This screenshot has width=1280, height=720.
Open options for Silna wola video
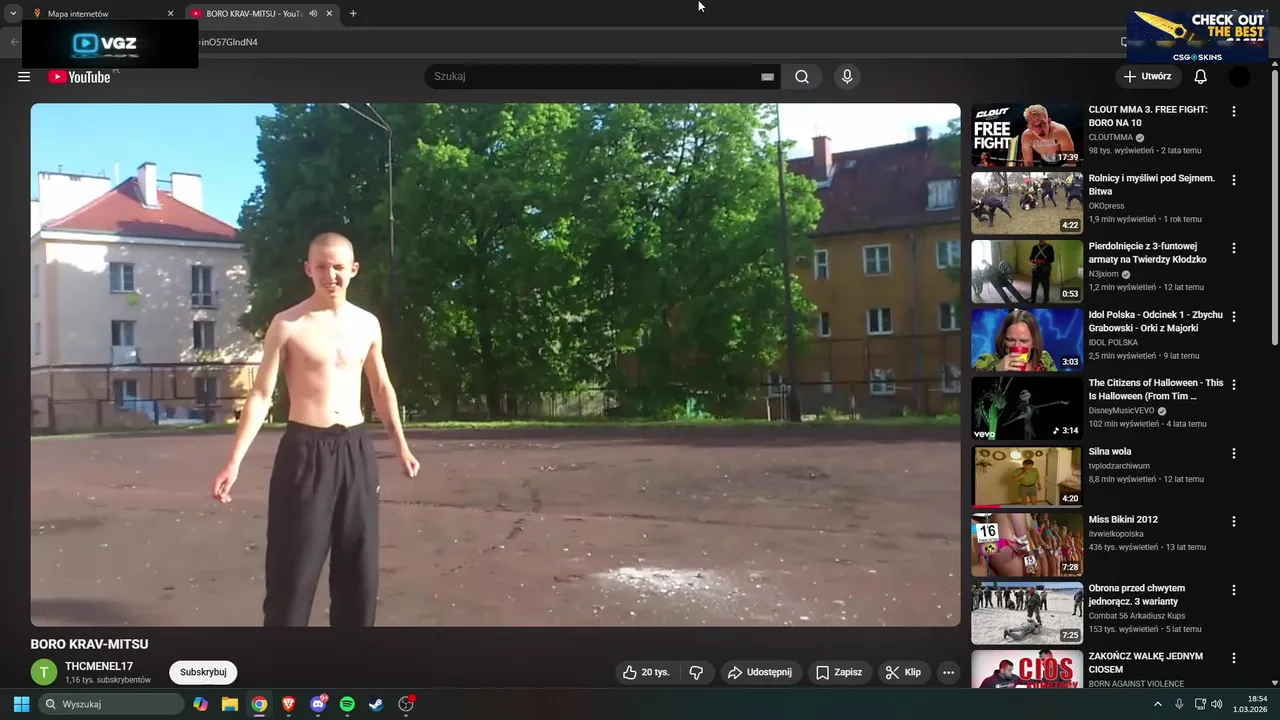pos(1234,453)
